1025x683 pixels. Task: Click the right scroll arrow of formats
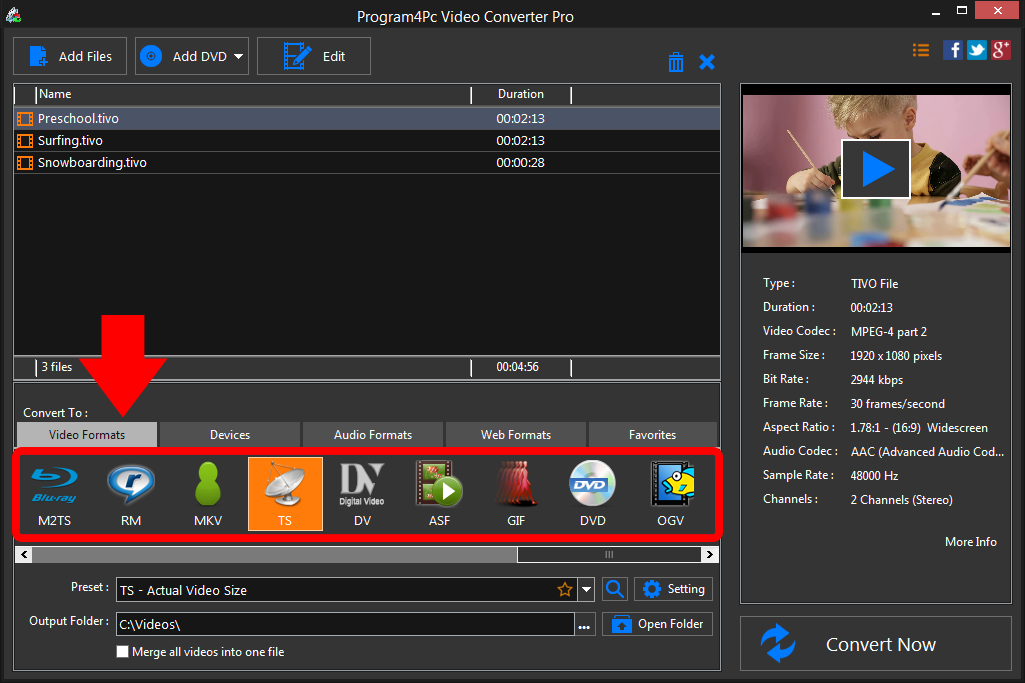click(x=710, y=555)
